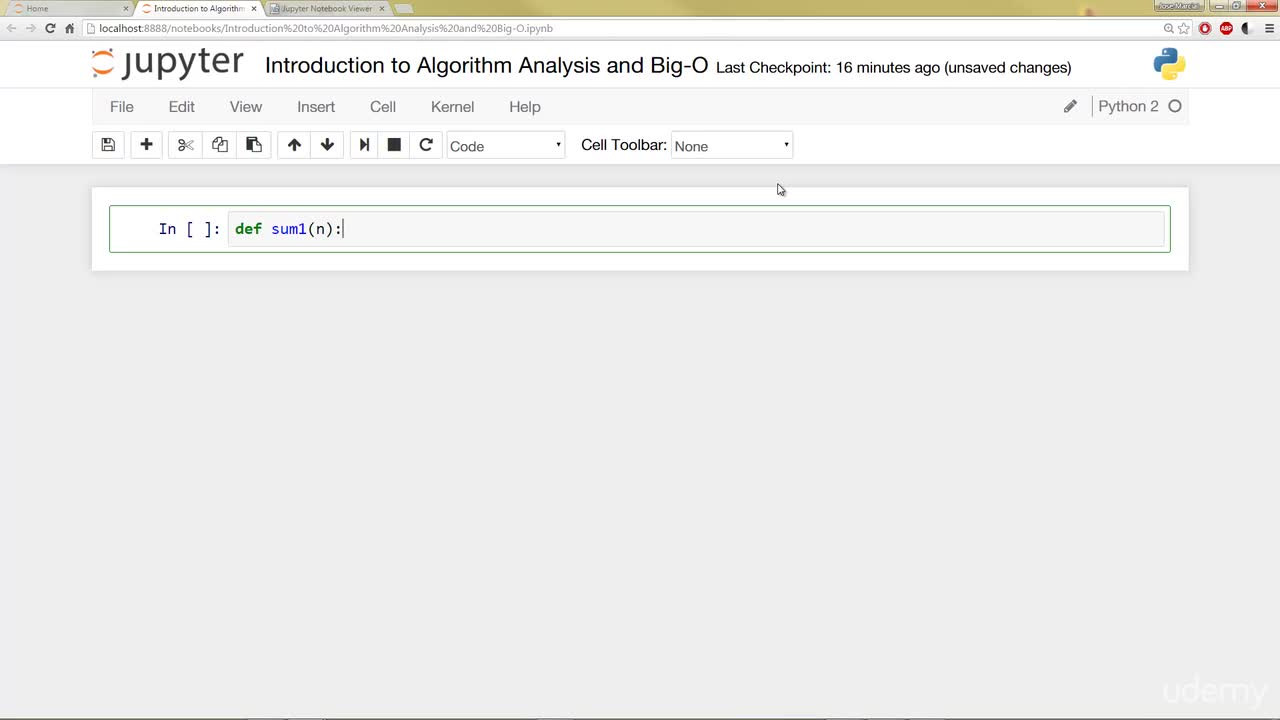The height and width of the screenshot is (720, 1280).
Task: Expand the Cell Toolbar None dropdown
Action: 732,146
